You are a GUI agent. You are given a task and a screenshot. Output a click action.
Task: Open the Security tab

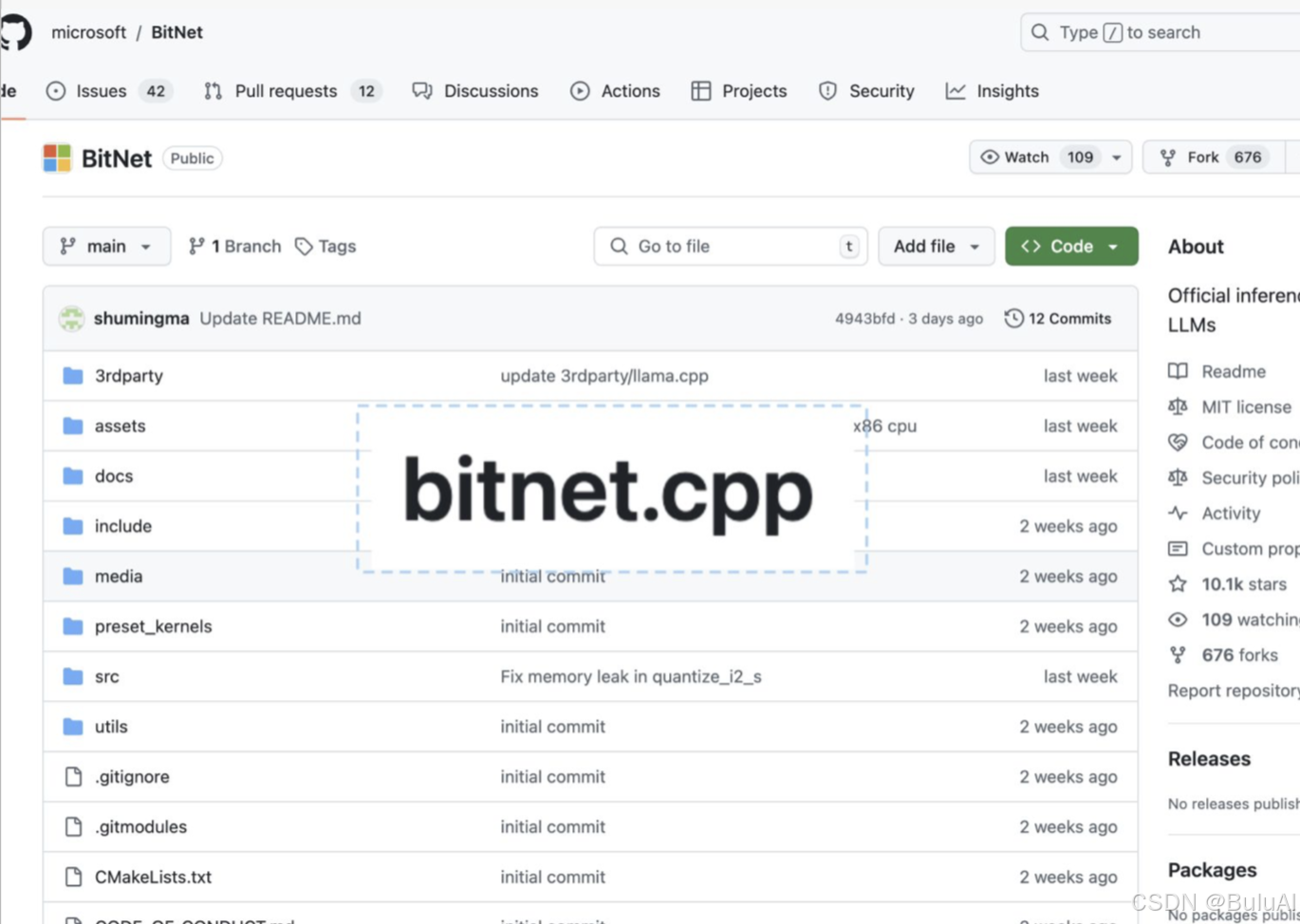tap(881, 91)
